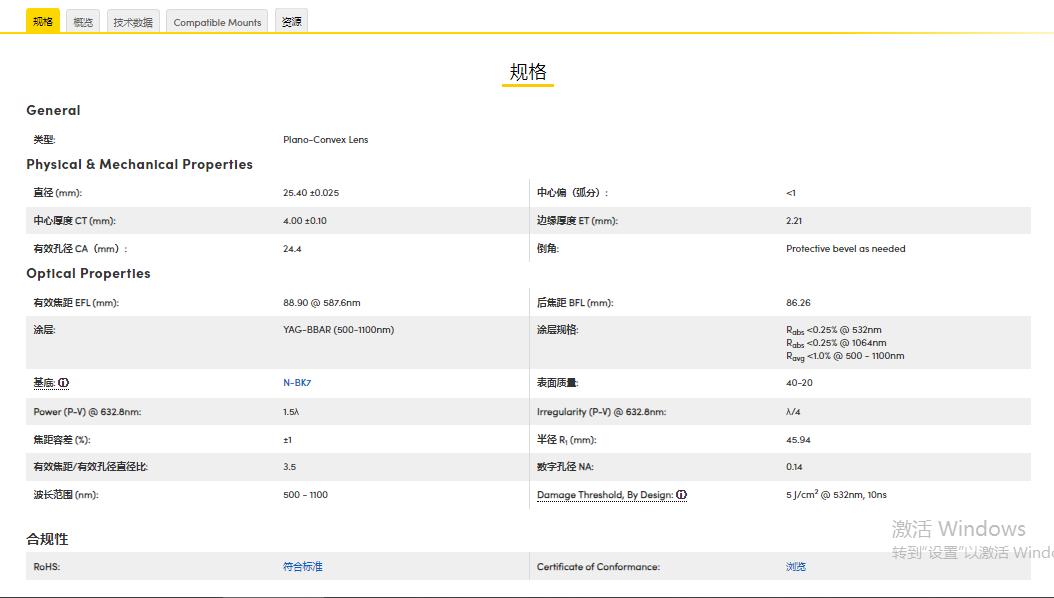Click the General section heading
The height and width of the screenshot is (598, 1054).
pos(53,110)
